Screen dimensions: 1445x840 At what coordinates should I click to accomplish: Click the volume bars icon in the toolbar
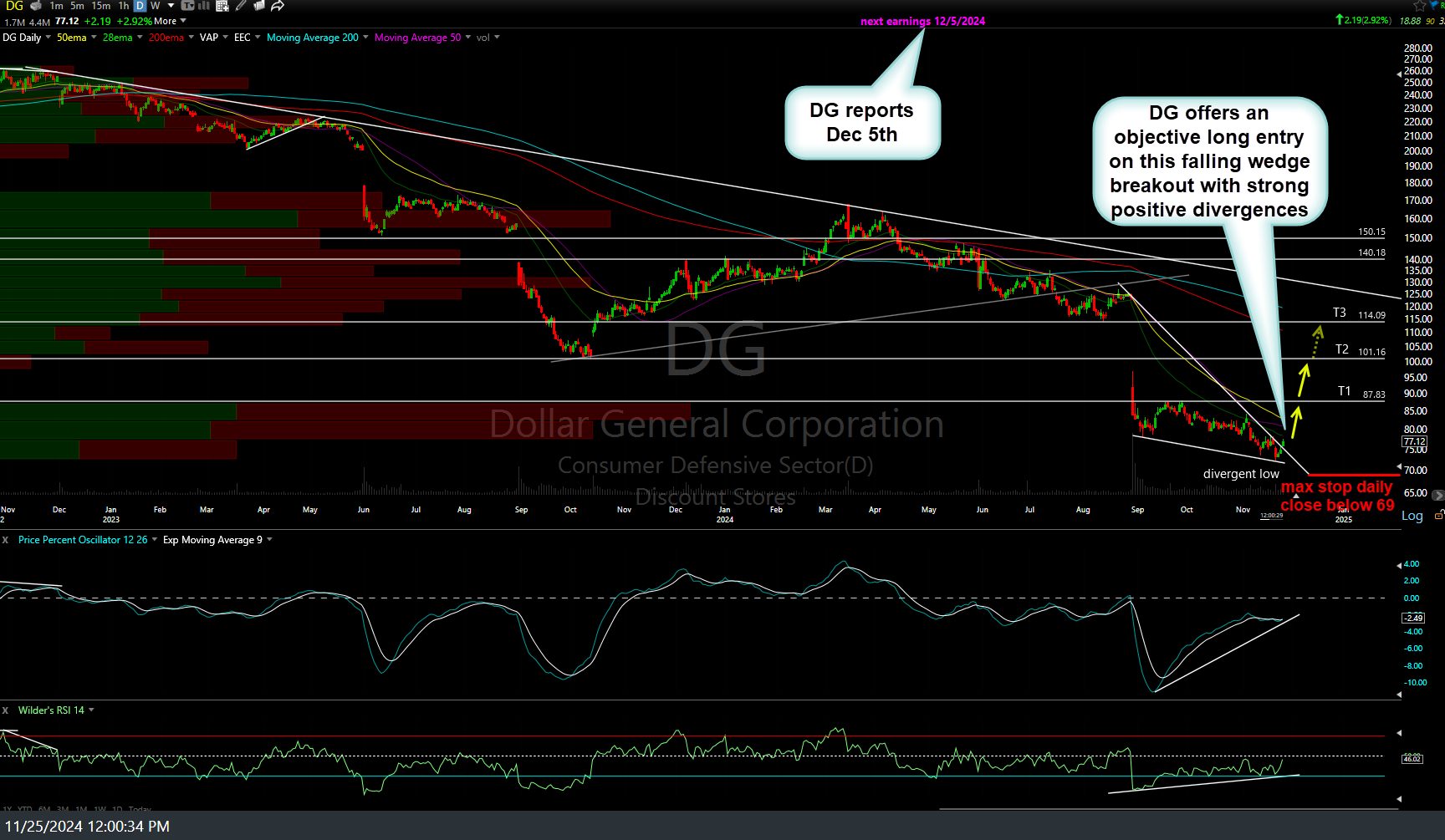[204, 6]
